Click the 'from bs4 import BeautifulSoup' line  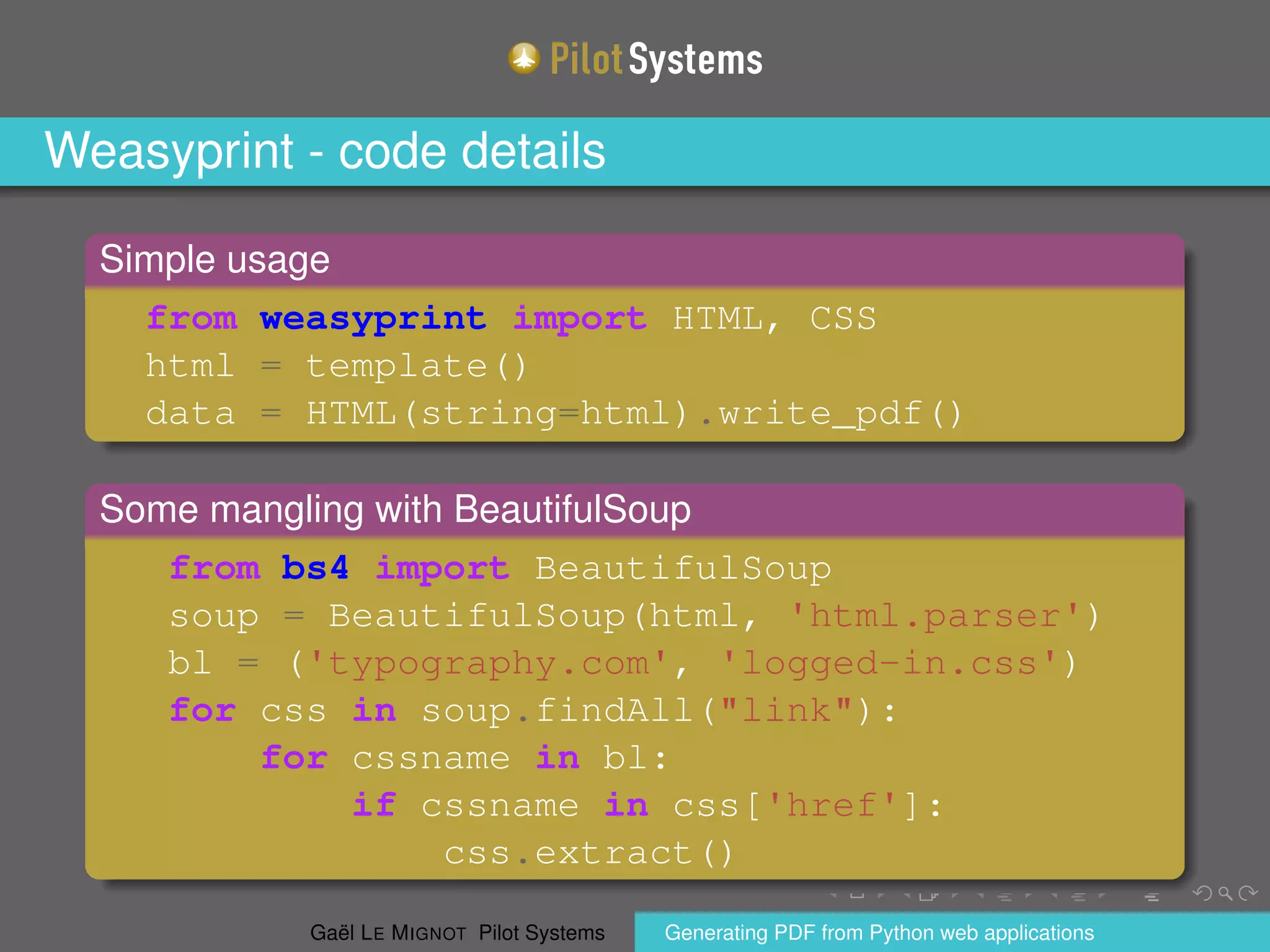click(500, 568)
